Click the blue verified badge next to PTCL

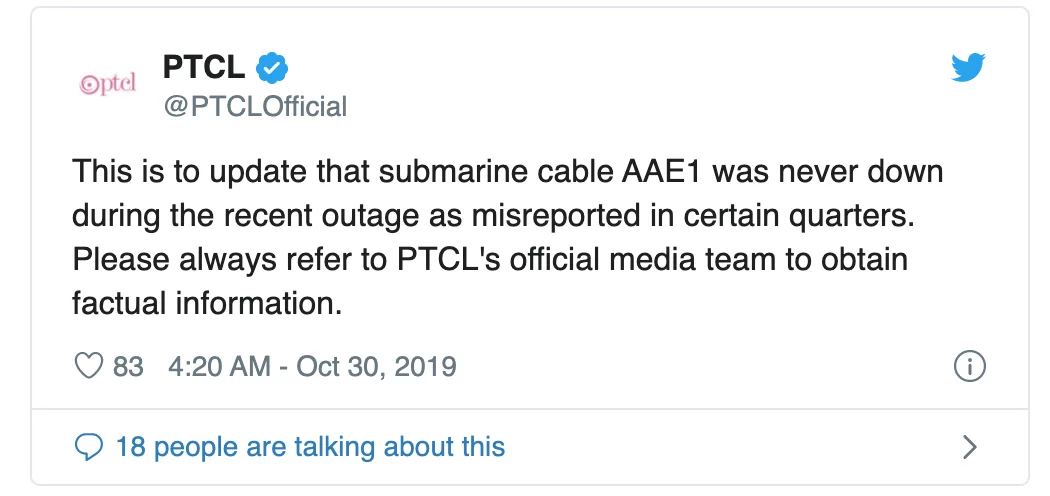tap(272, 68)
